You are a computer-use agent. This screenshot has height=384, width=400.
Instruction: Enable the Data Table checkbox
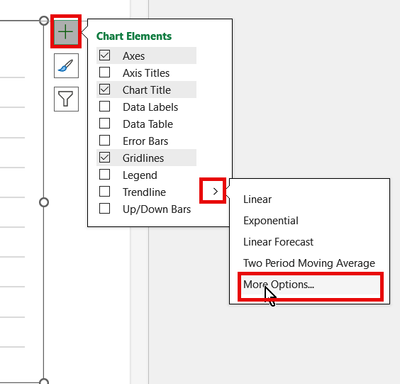pos(105,123)
